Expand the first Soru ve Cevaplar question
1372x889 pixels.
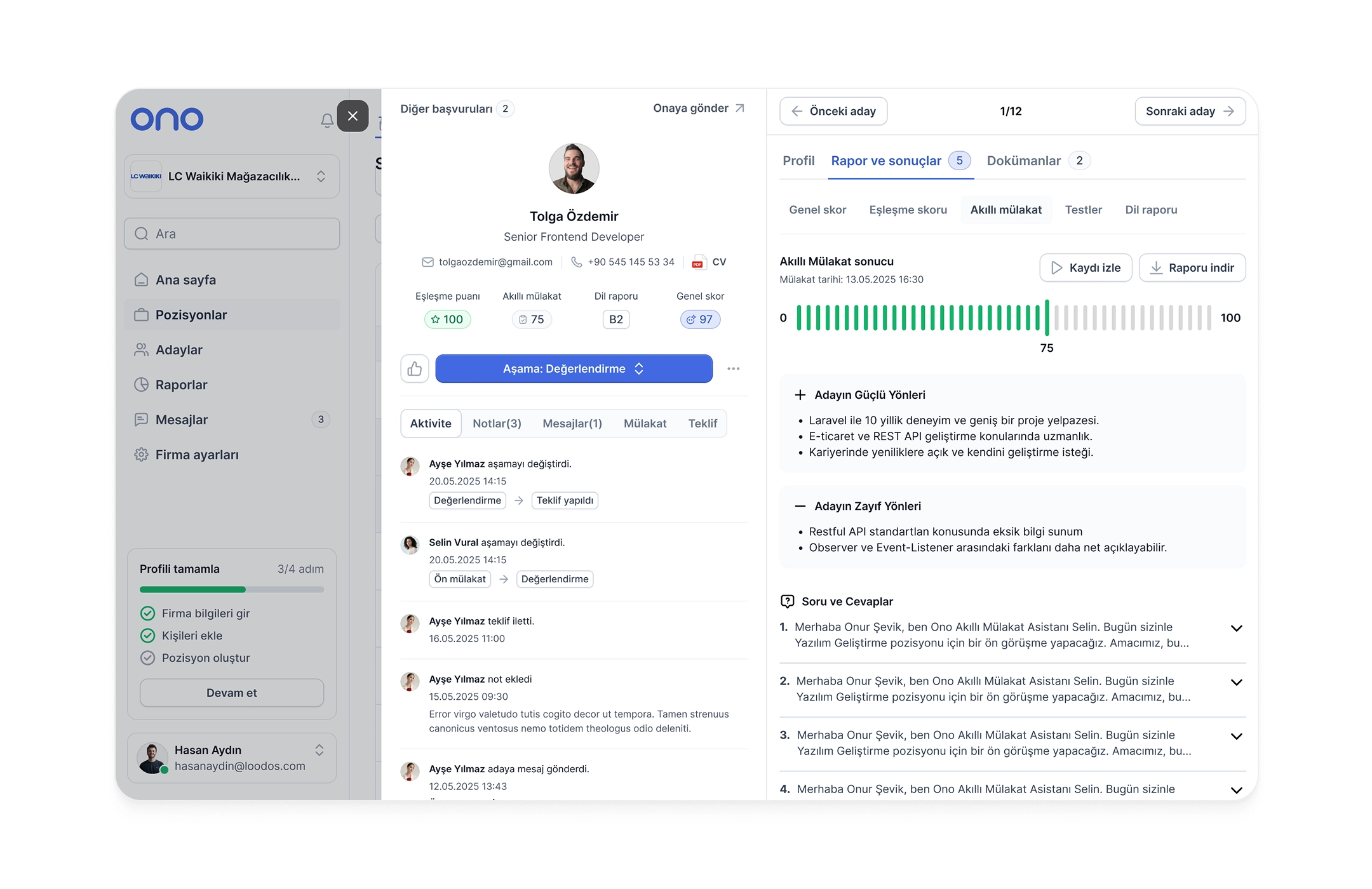pyautogui.click(x=1236, y=628)
